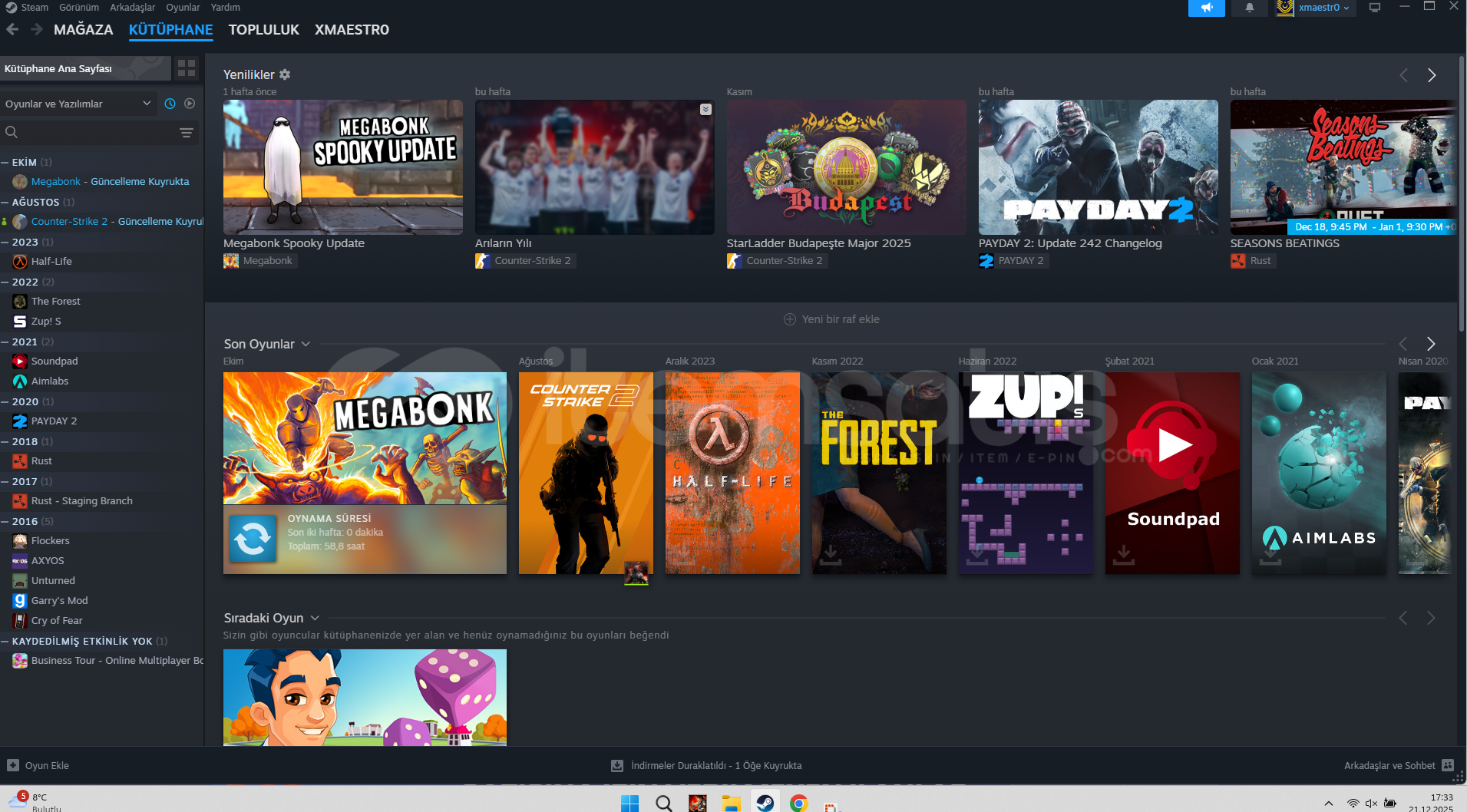This screenshot has height=812, width=1467.
Task: Launch Google Chrome from taskbar
Action: click(799, 803)
